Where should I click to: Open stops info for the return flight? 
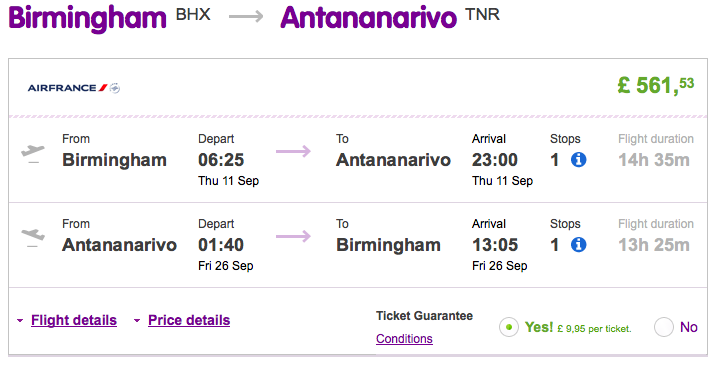coord(578,245)
